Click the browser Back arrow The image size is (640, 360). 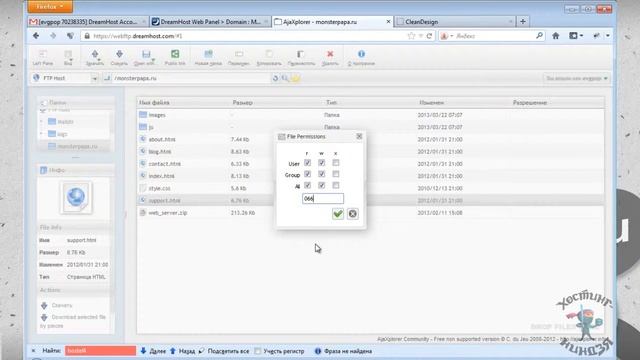36,36
